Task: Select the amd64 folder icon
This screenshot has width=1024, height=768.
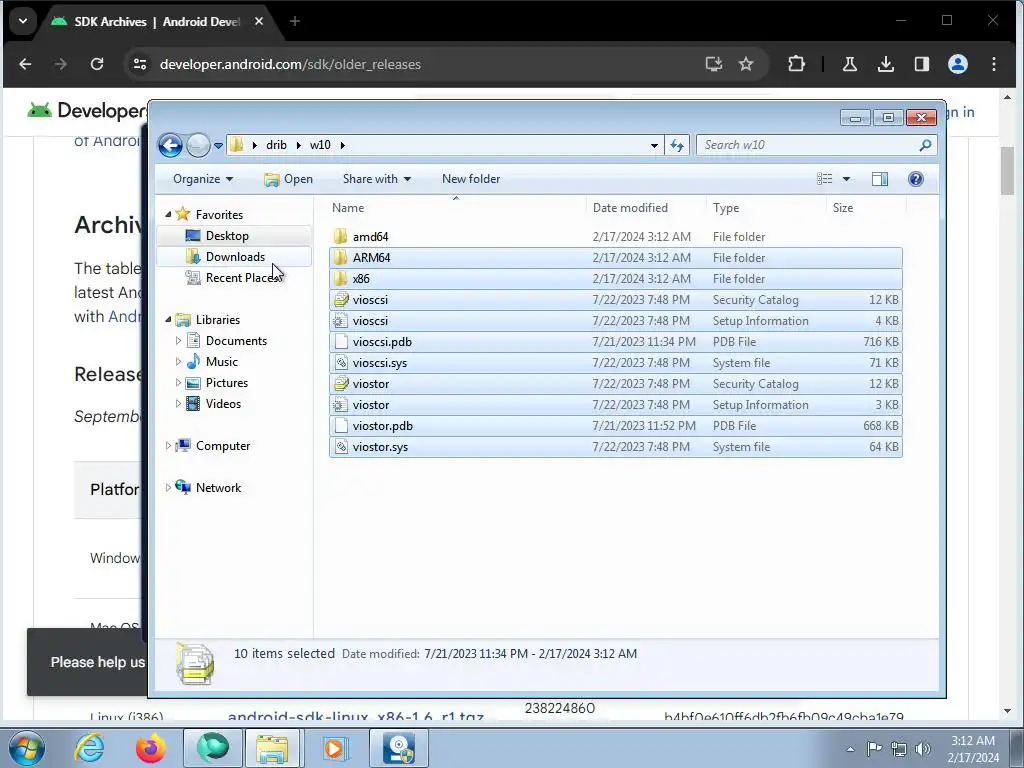Action: tap(340, 236)
